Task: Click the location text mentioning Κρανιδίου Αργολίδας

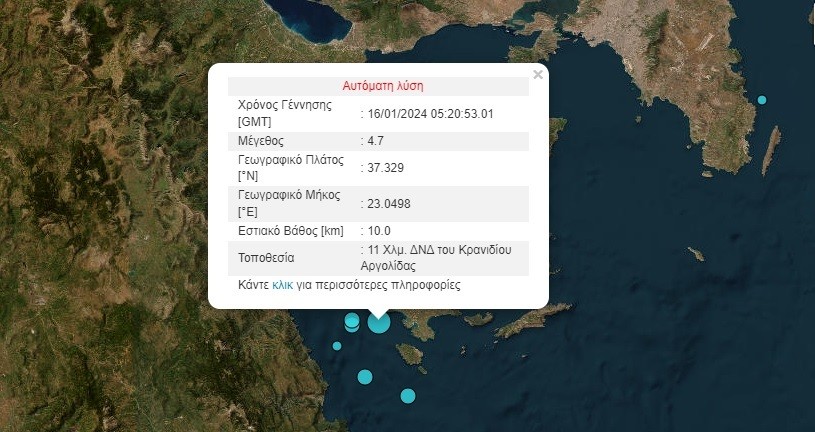Action: tap(439, 257)
